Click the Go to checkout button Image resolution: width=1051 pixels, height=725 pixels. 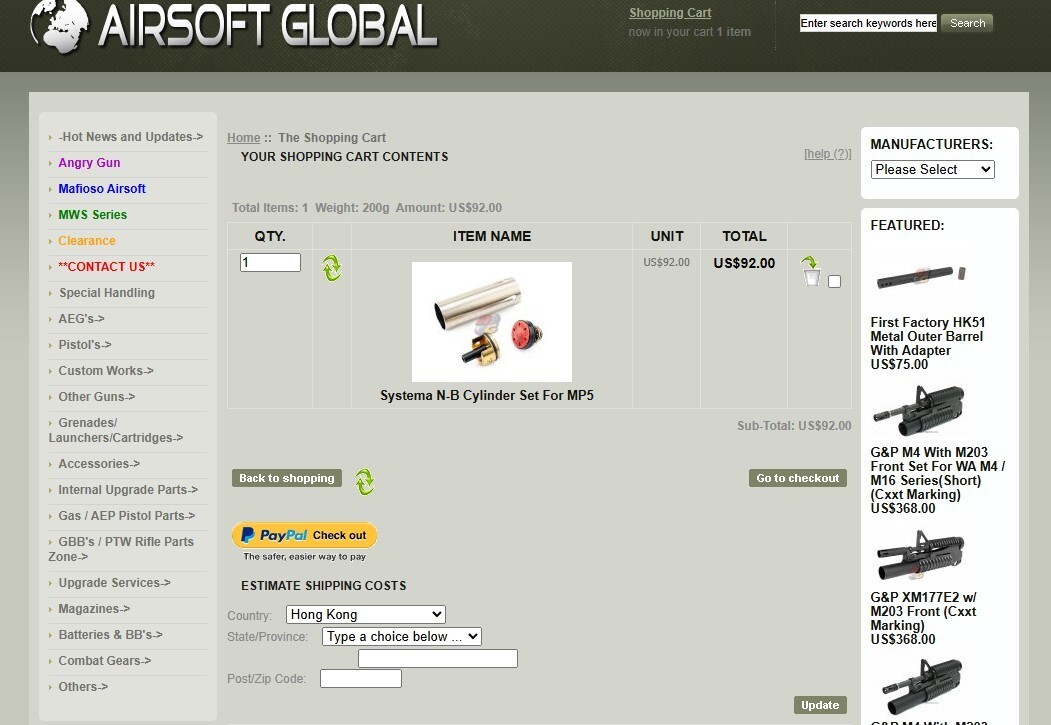pyautogui.click(x=798, y=478)
